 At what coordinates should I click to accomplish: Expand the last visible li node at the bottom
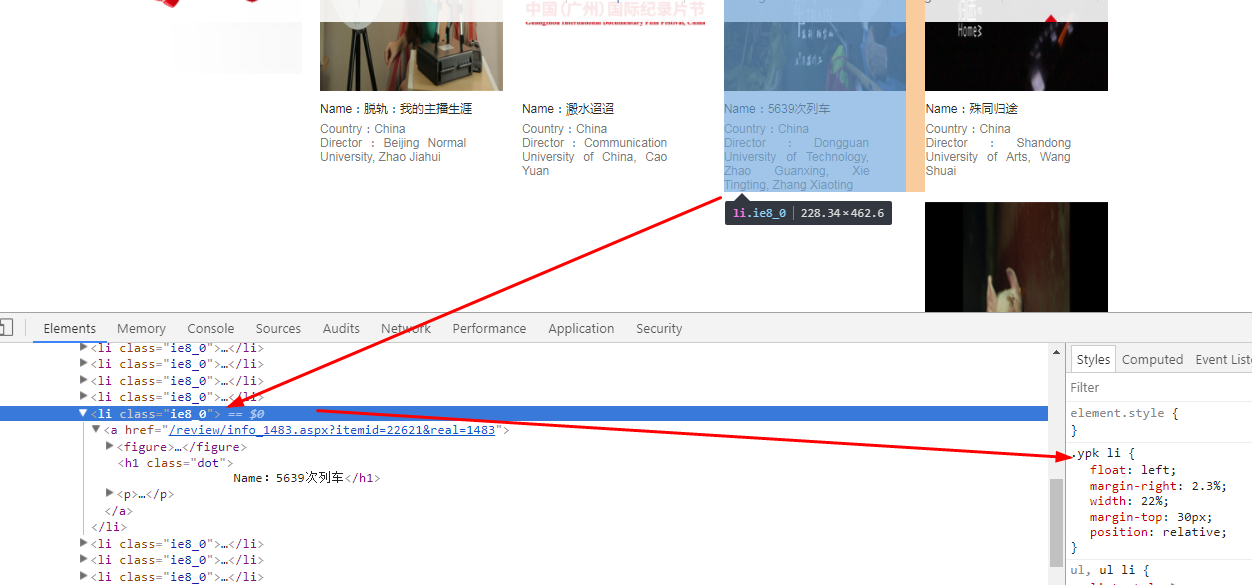(x=84, y=576)
